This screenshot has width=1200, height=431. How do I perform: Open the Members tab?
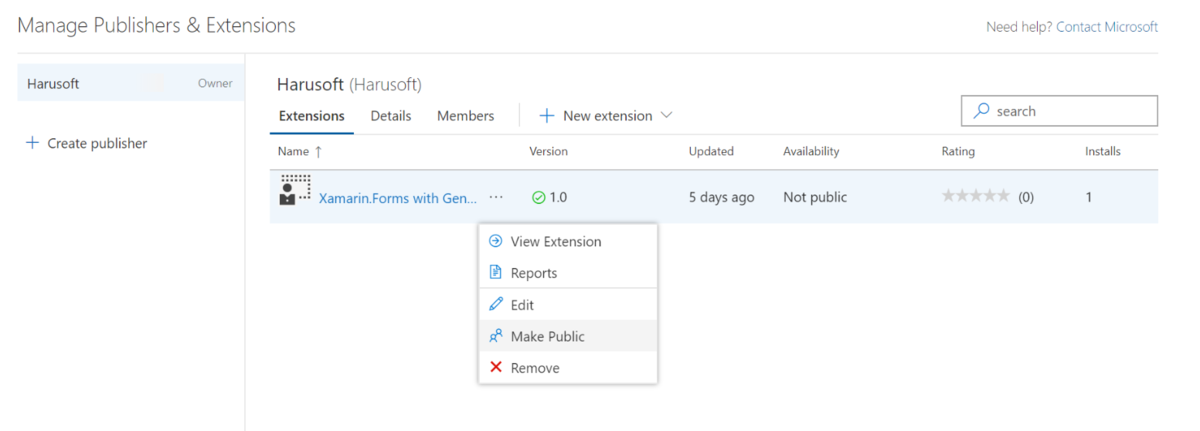(465, 116)
